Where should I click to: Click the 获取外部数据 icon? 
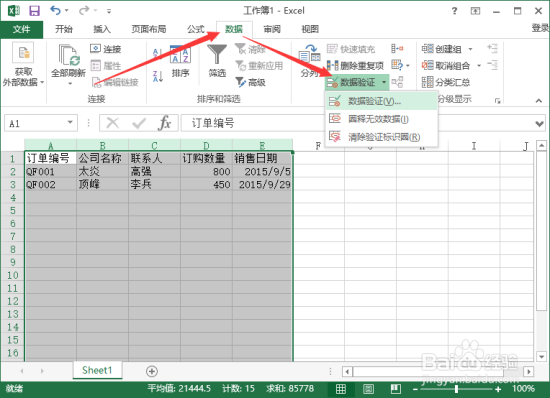coord(23,53)
